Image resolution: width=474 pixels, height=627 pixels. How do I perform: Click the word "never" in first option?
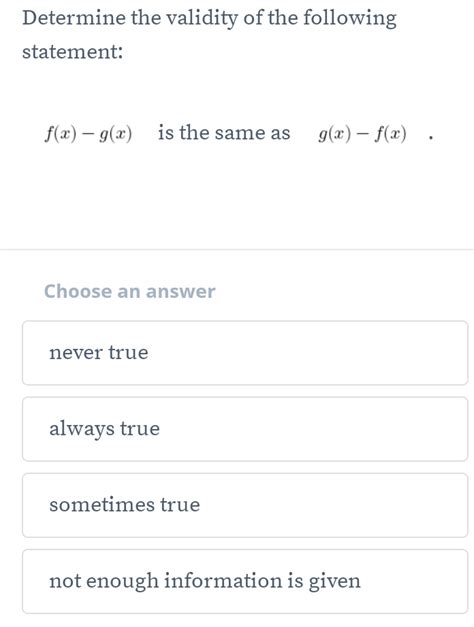[76, 353]
